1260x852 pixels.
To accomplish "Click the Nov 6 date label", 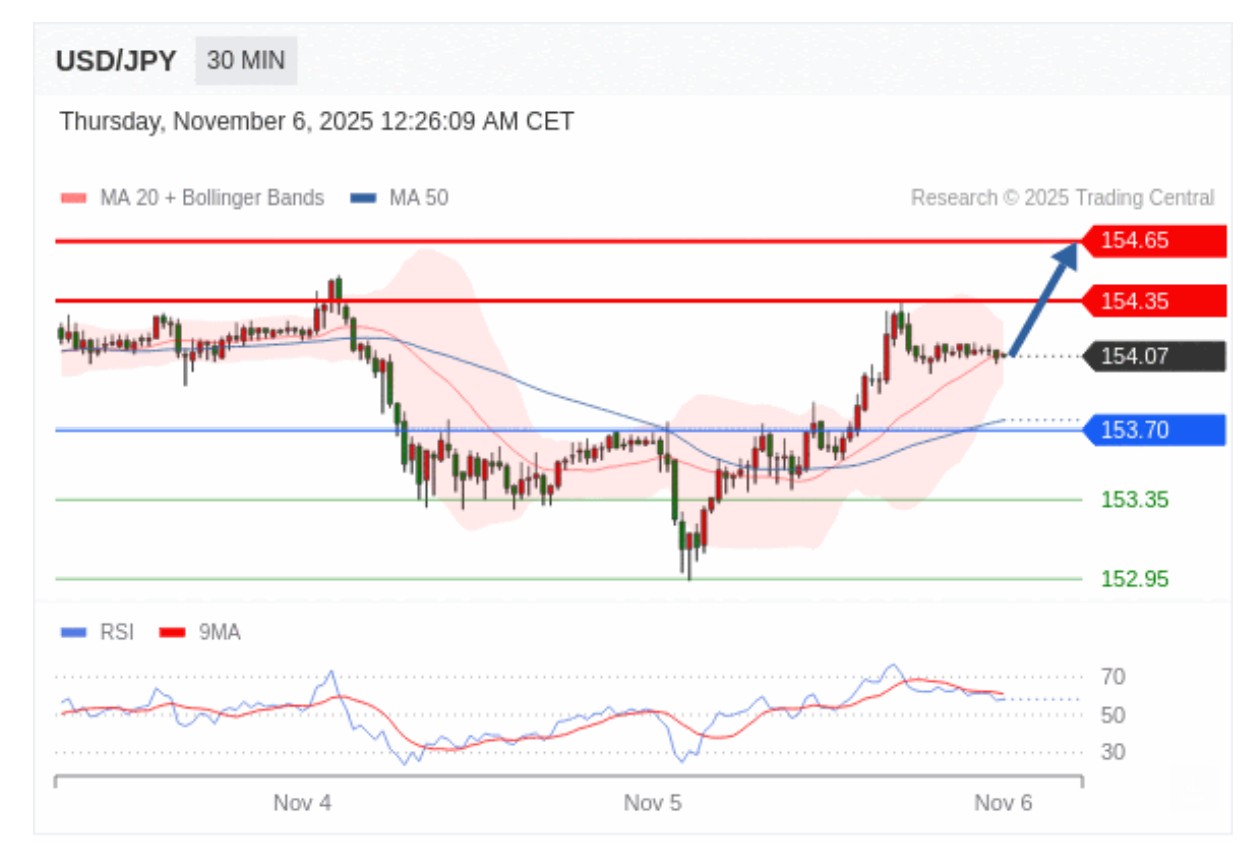I will coord(1003,803).
